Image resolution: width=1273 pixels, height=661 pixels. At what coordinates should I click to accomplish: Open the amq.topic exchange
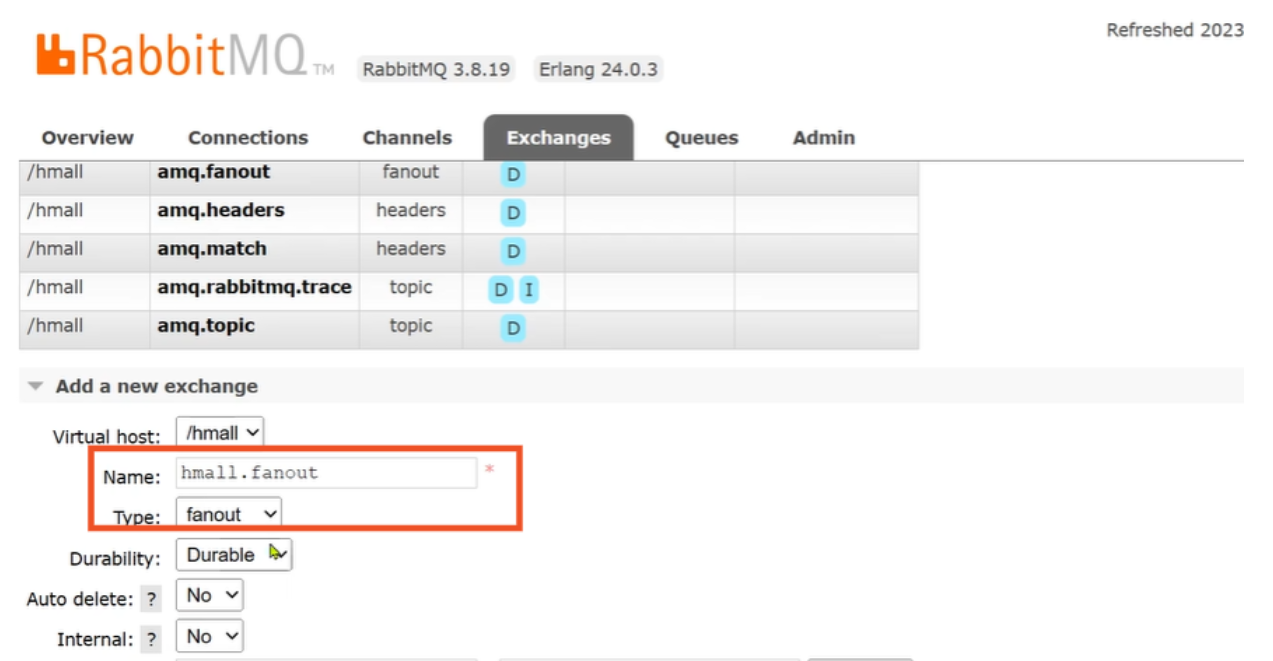[205, 325]
